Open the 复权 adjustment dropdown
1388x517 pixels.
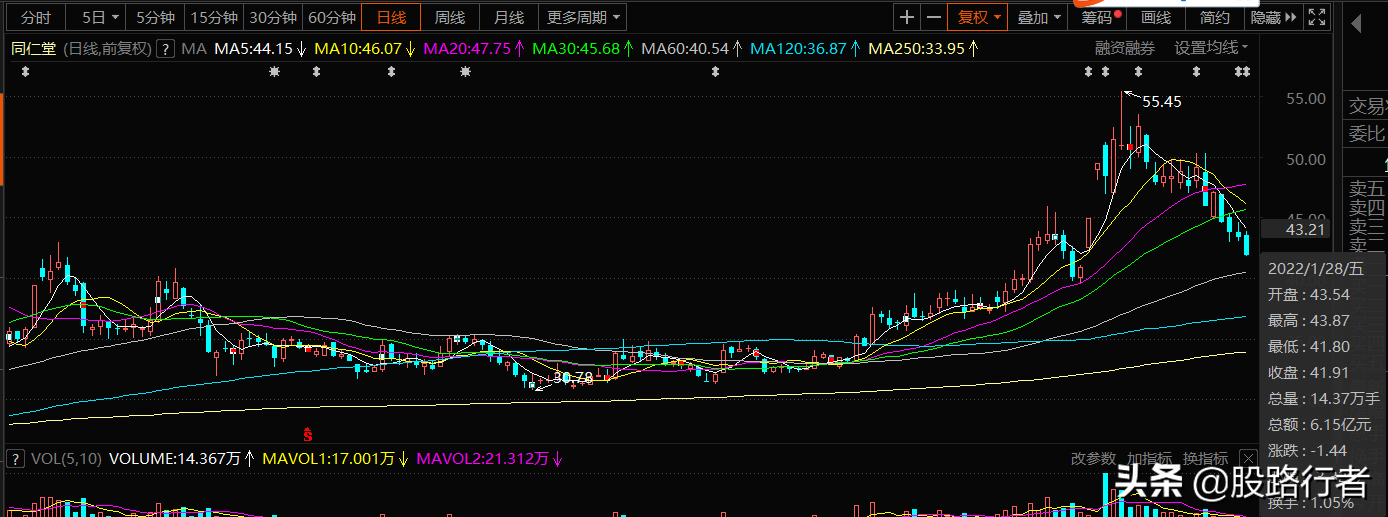pyautogui.click(x=979, y=17)
